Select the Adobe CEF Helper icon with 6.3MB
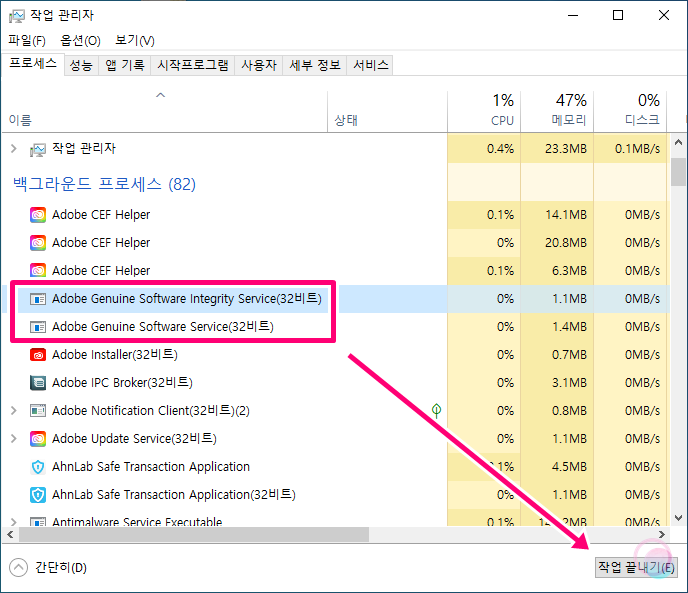This screenshot has width=688, height=593. (x=38, y=270)
